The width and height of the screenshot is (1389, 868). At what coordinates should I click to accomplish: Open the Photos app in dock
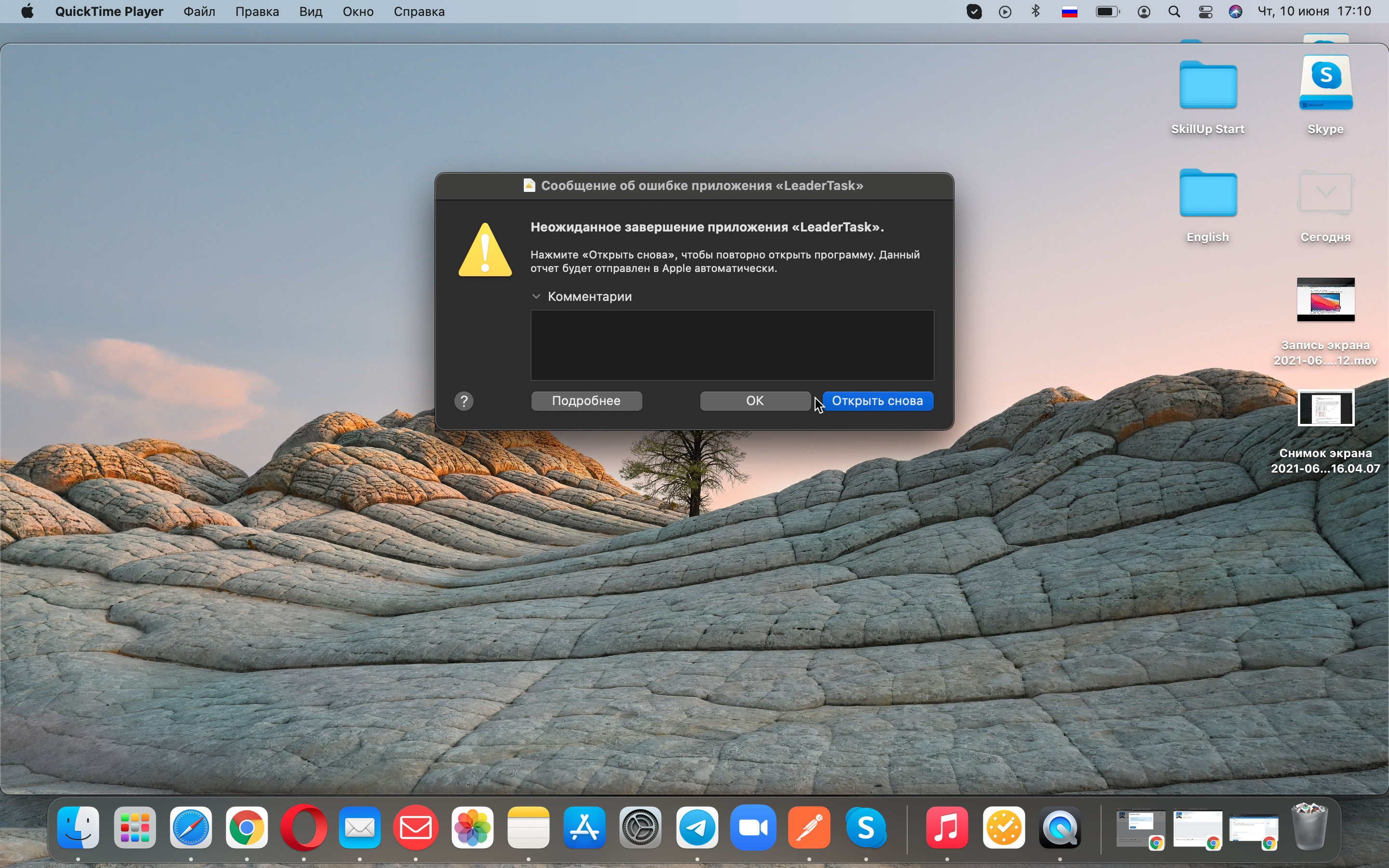coord(472,828)
